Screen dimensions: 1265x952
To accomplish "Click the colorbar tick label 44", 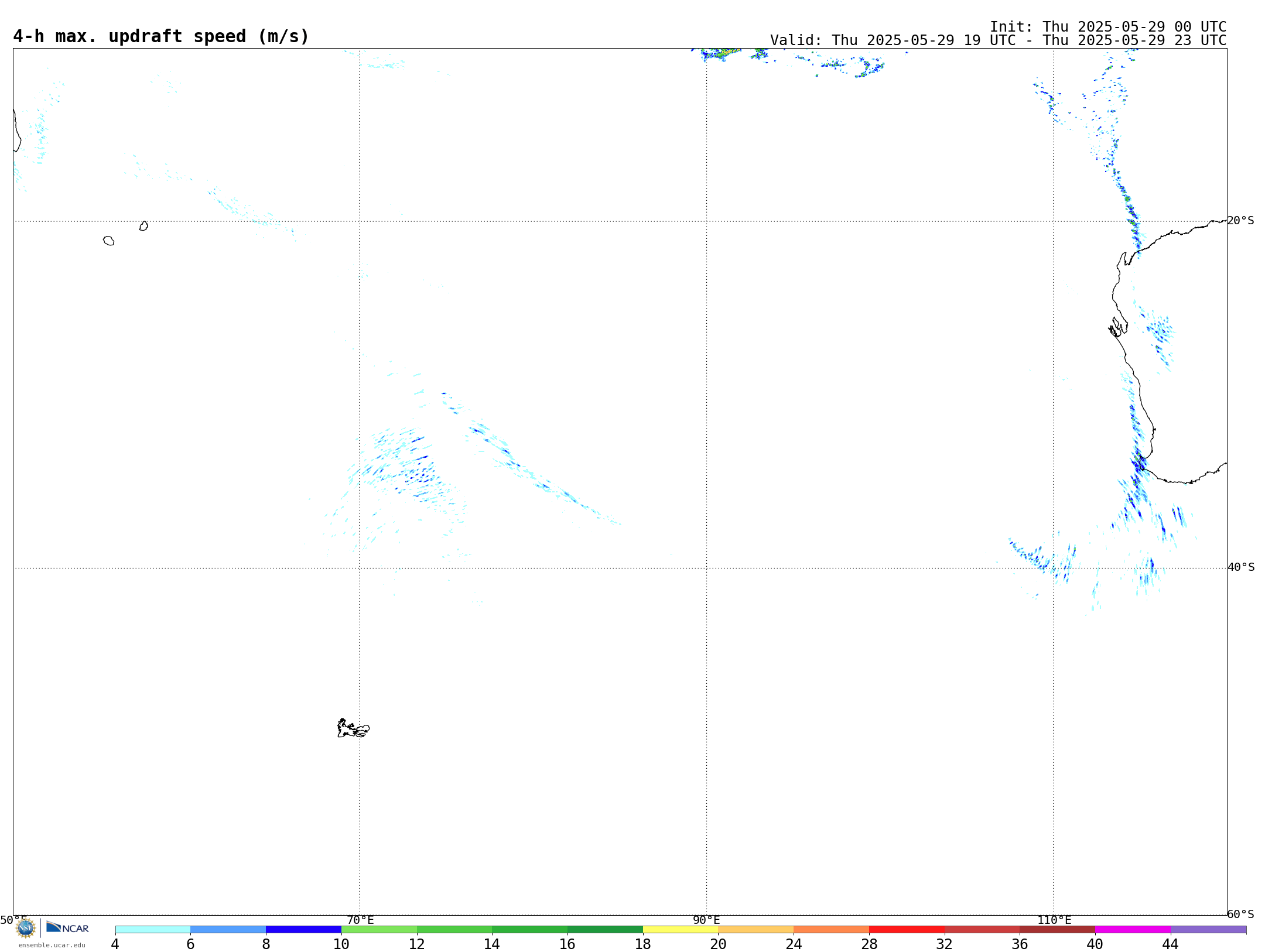I will pyautogui.click(x=1170, y=944).
